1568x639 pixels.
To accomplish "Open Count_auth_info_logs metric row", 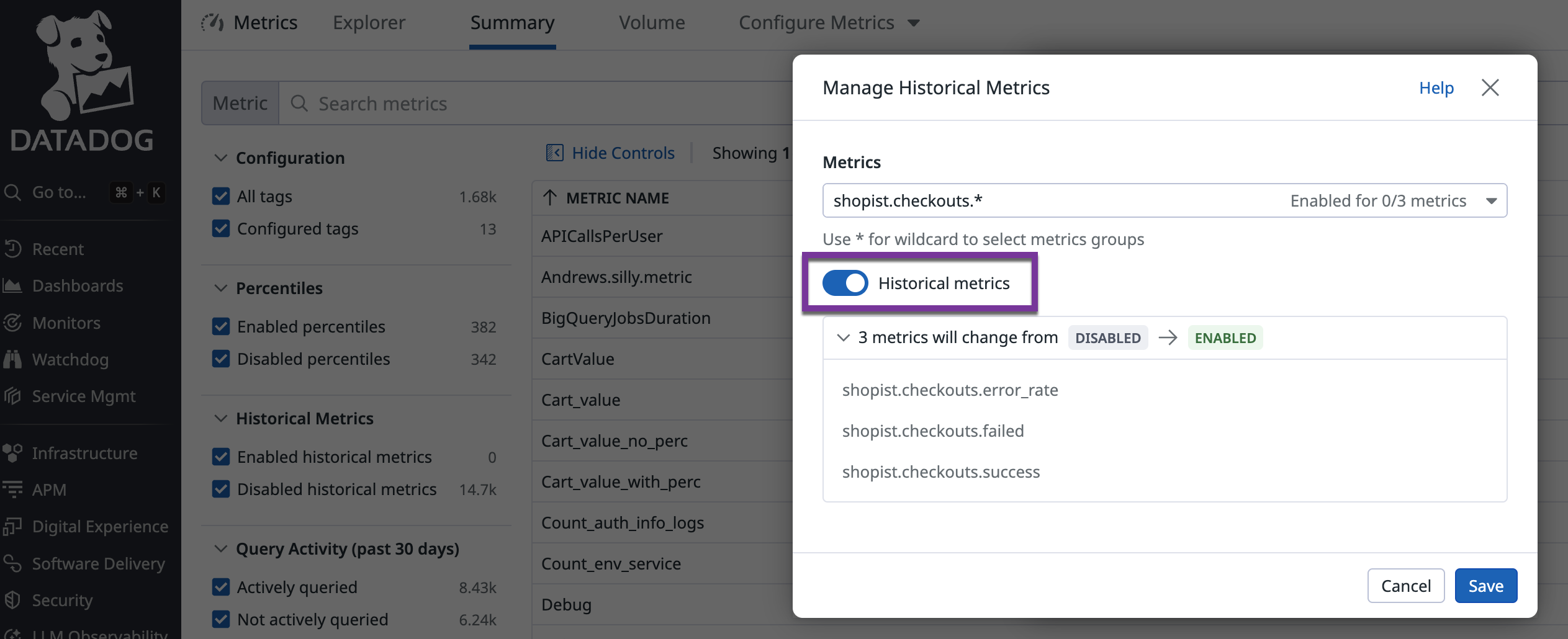I will (x=662, y=522).
